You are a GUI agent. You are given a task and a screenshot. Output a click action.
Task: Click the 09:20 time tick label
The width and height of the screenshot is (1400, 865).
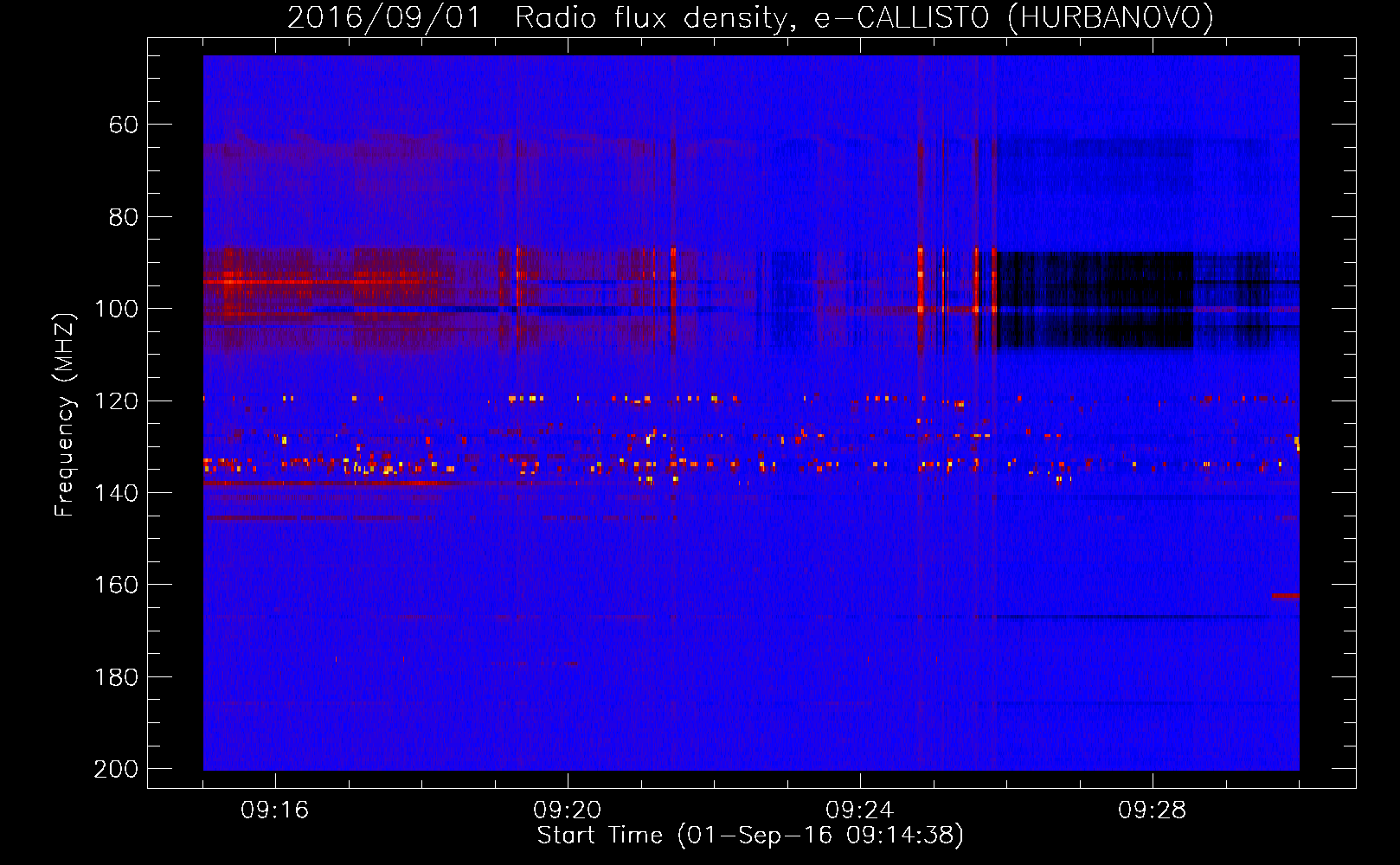568,811
